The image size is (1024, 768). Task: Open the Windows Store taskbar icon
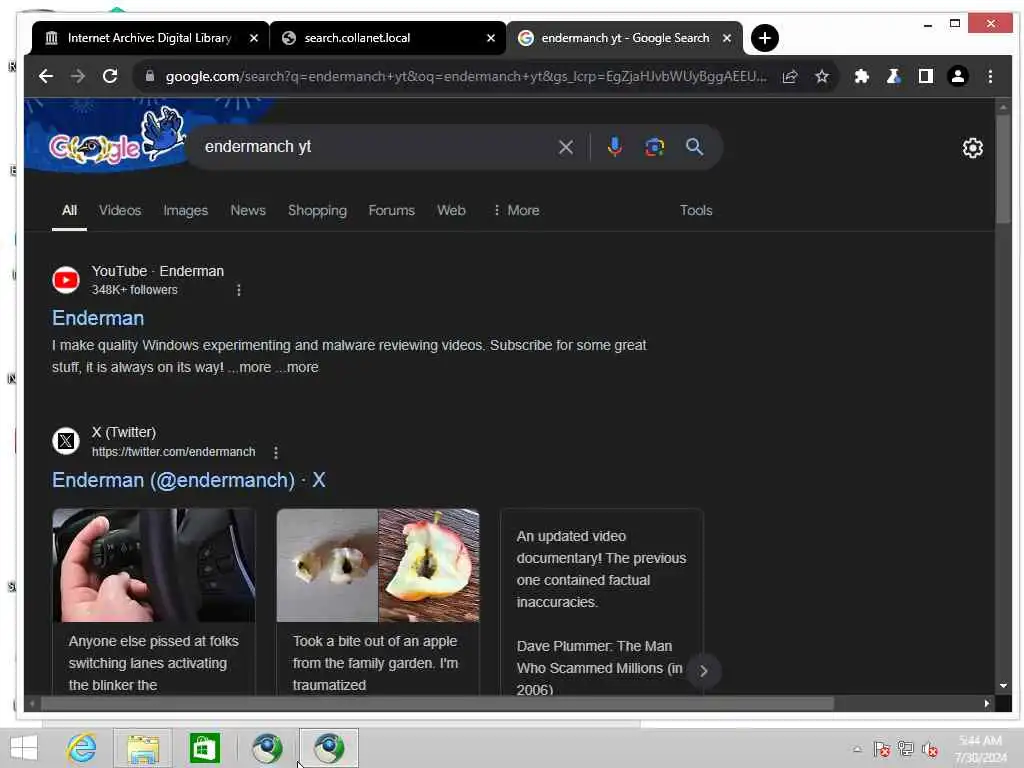point(204,748)
